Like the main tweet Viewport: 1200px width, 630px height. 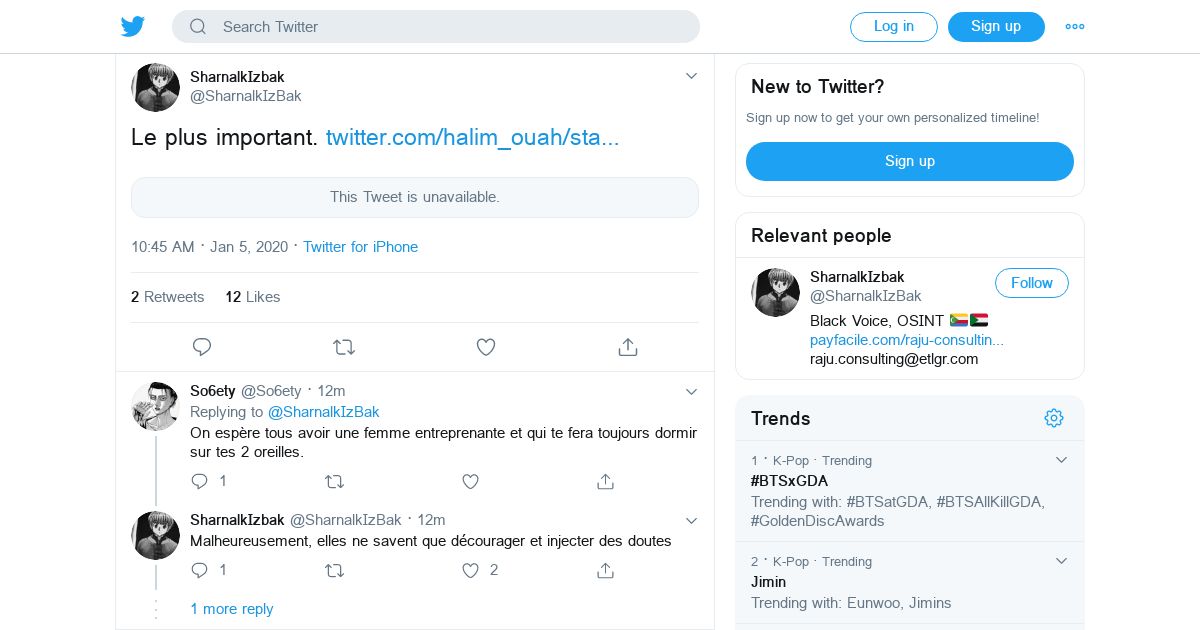(x=486, y=347)
